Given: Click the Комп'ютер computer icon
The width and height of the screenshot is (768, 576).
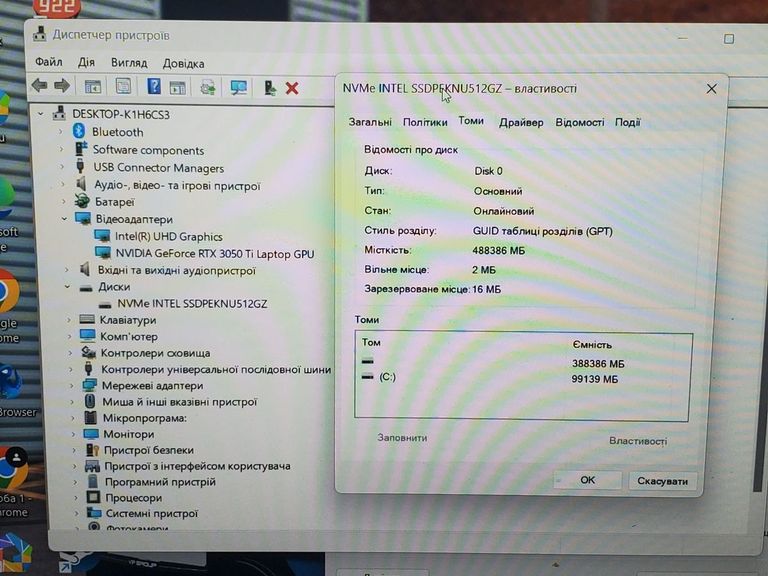Looking at the screenshot, I should coord(87,336).
